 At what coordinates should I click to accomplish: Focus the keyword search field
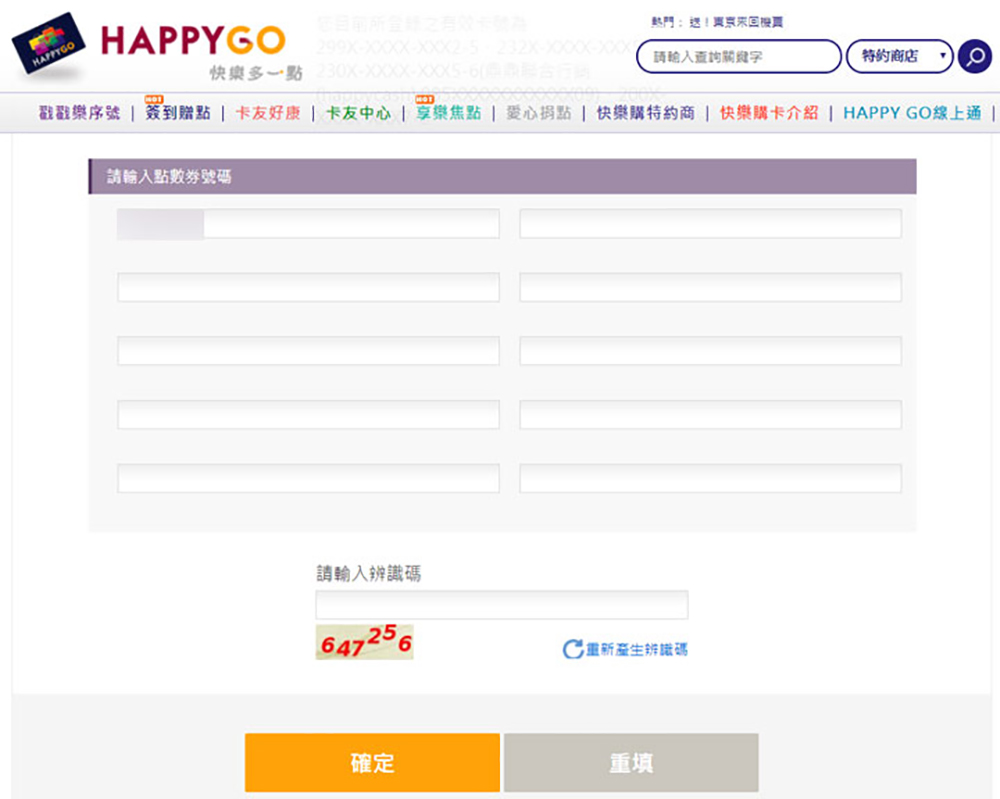coord(739,57)
